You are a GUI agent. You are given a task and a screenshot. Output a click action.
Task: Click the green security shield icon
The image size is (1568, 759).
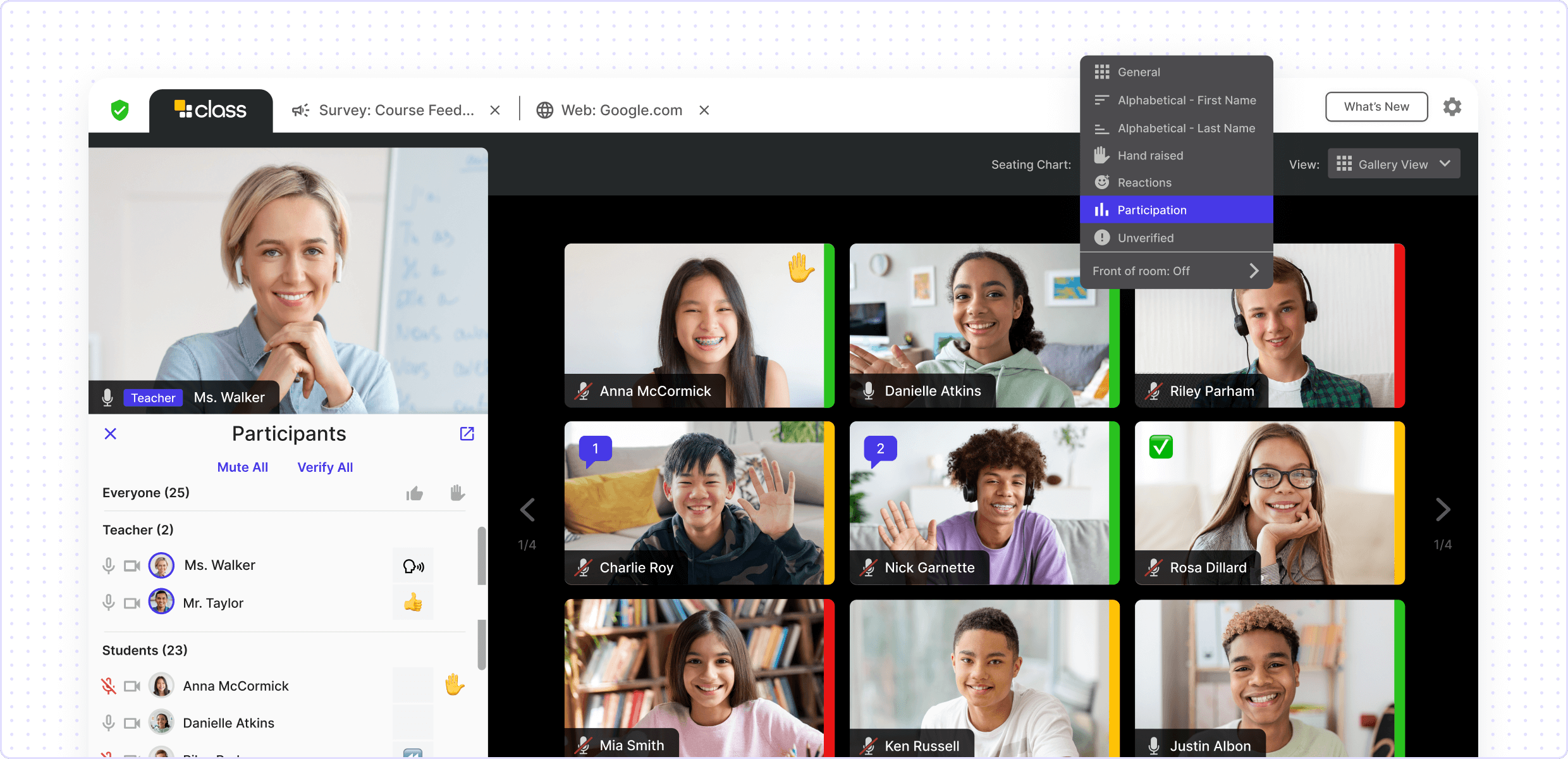(119, 110)
